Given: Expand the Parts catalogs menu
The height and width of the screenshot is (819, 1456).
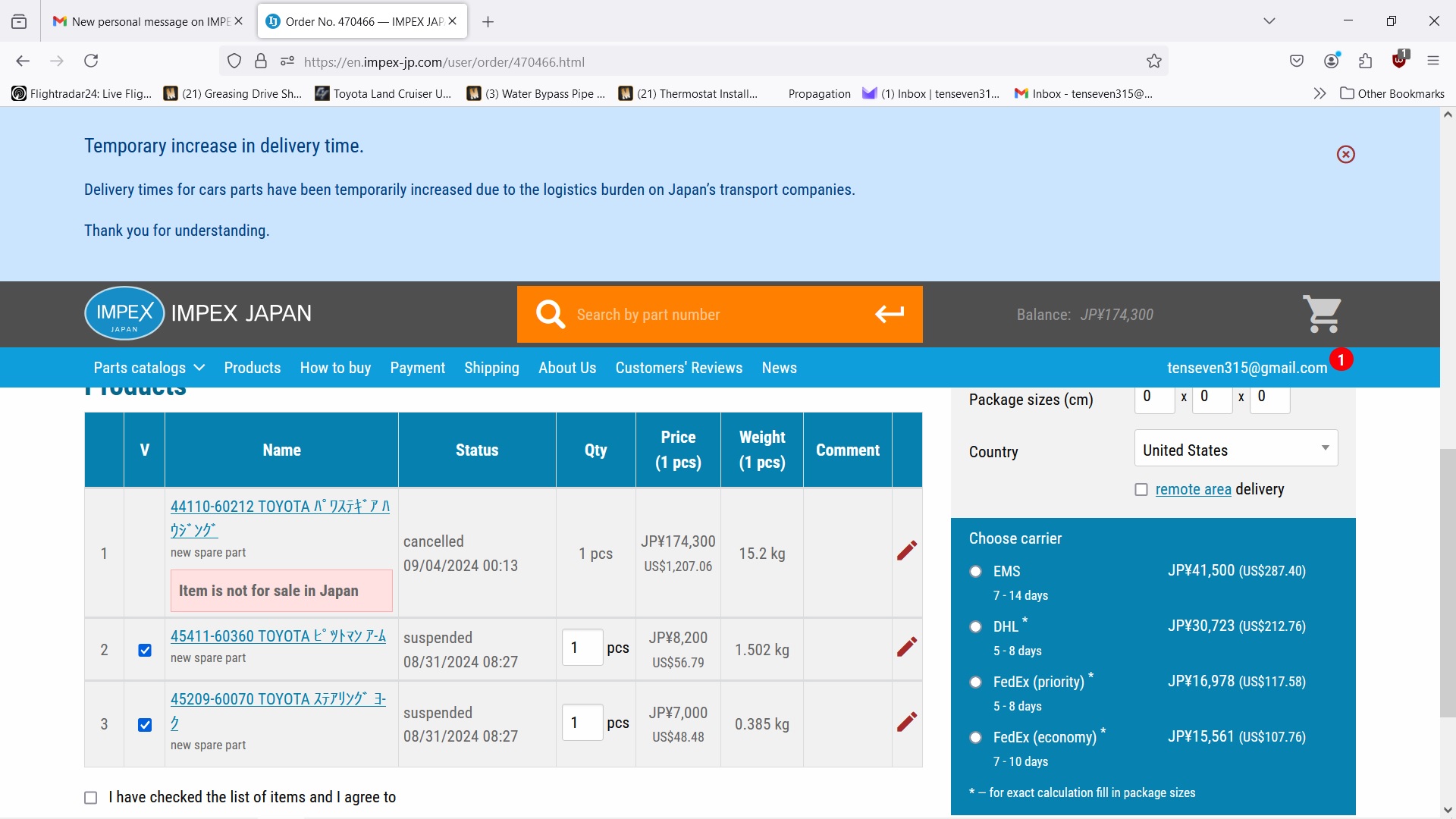Looking at the screenshot, I should 149,368.
